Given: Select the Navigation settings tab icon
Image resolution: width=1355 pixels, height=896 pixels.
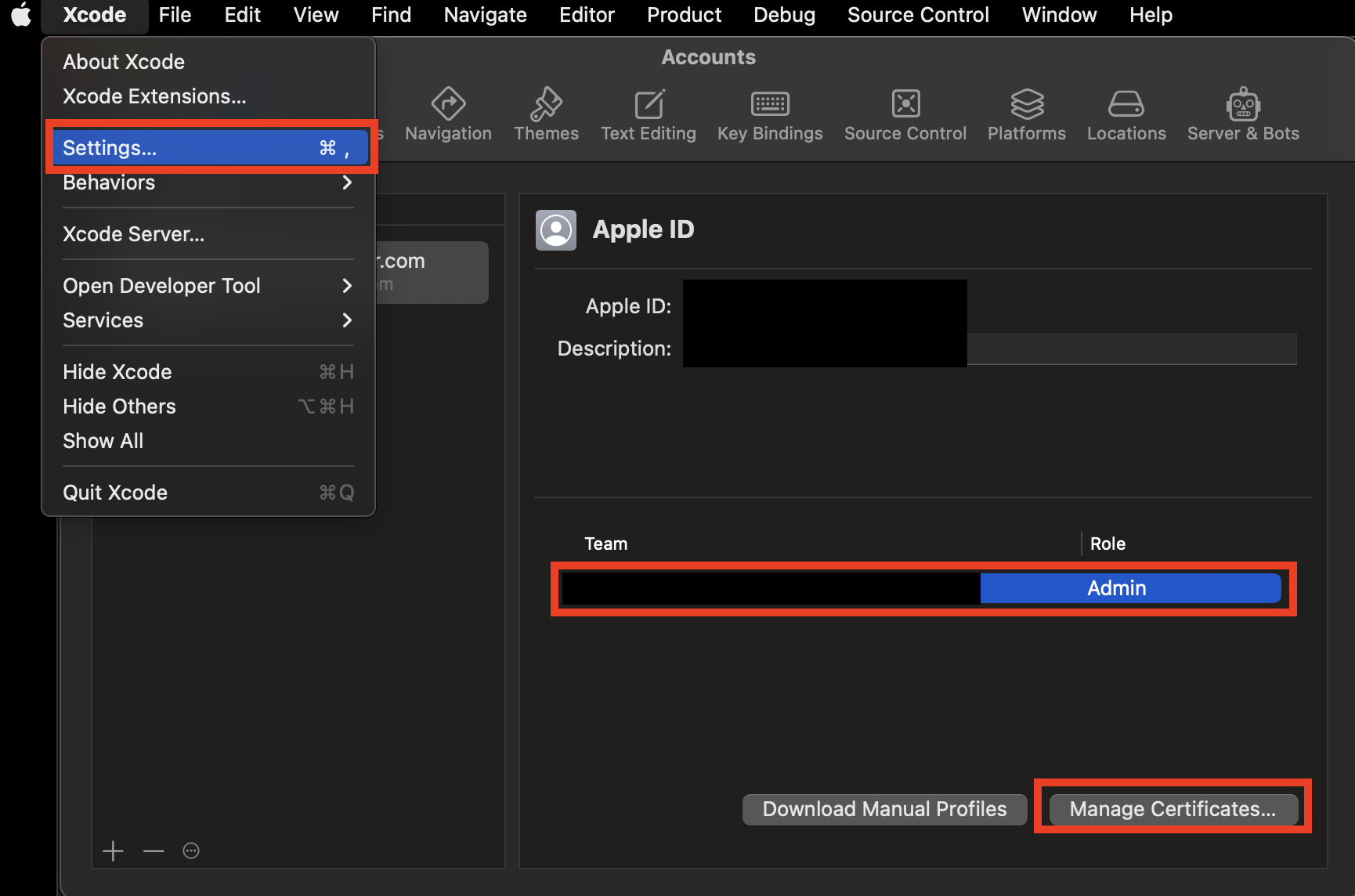Looking at the screenshot, I should (x=448, y=103).
